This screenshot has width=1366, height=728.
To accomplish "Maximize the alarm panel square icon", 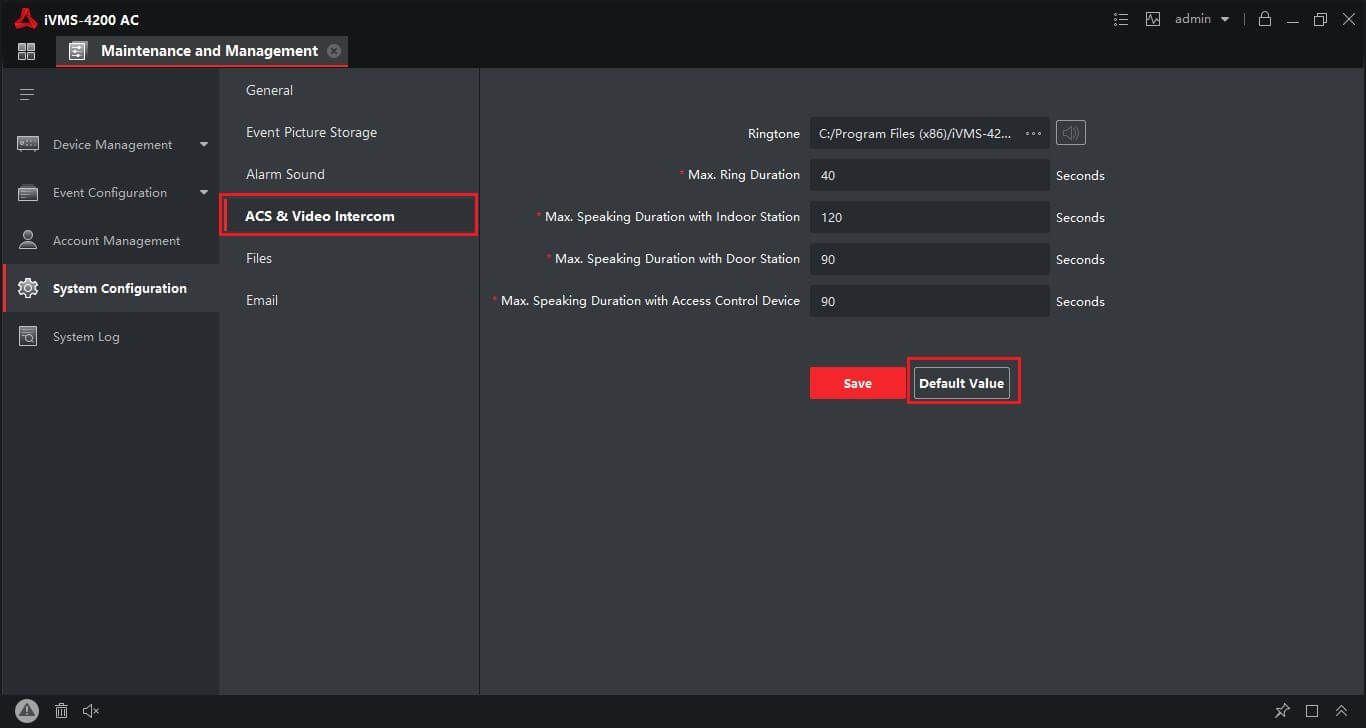I will [1312, 711].
